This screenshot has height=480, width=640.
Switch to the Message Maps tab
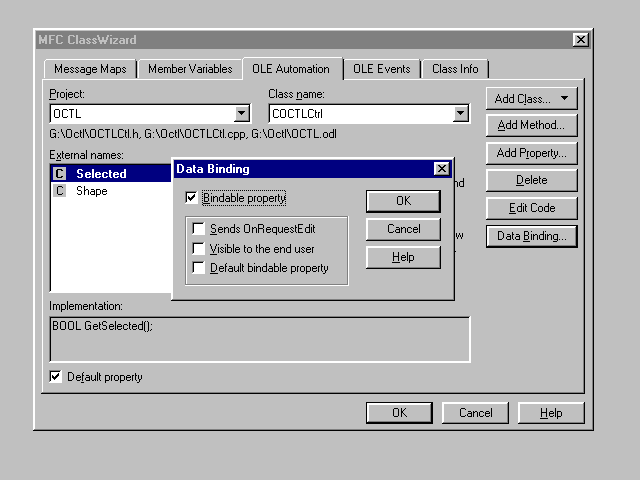pos(89,69)
